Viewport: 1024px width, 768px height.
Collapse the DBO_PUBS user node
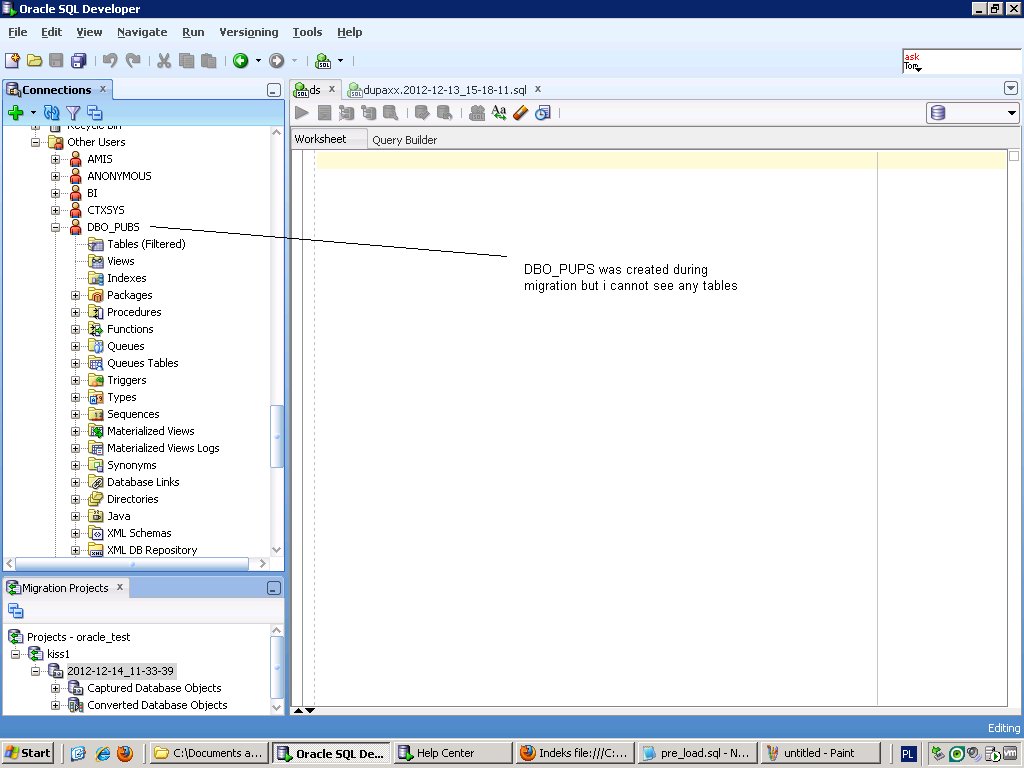tap(56, 227)
